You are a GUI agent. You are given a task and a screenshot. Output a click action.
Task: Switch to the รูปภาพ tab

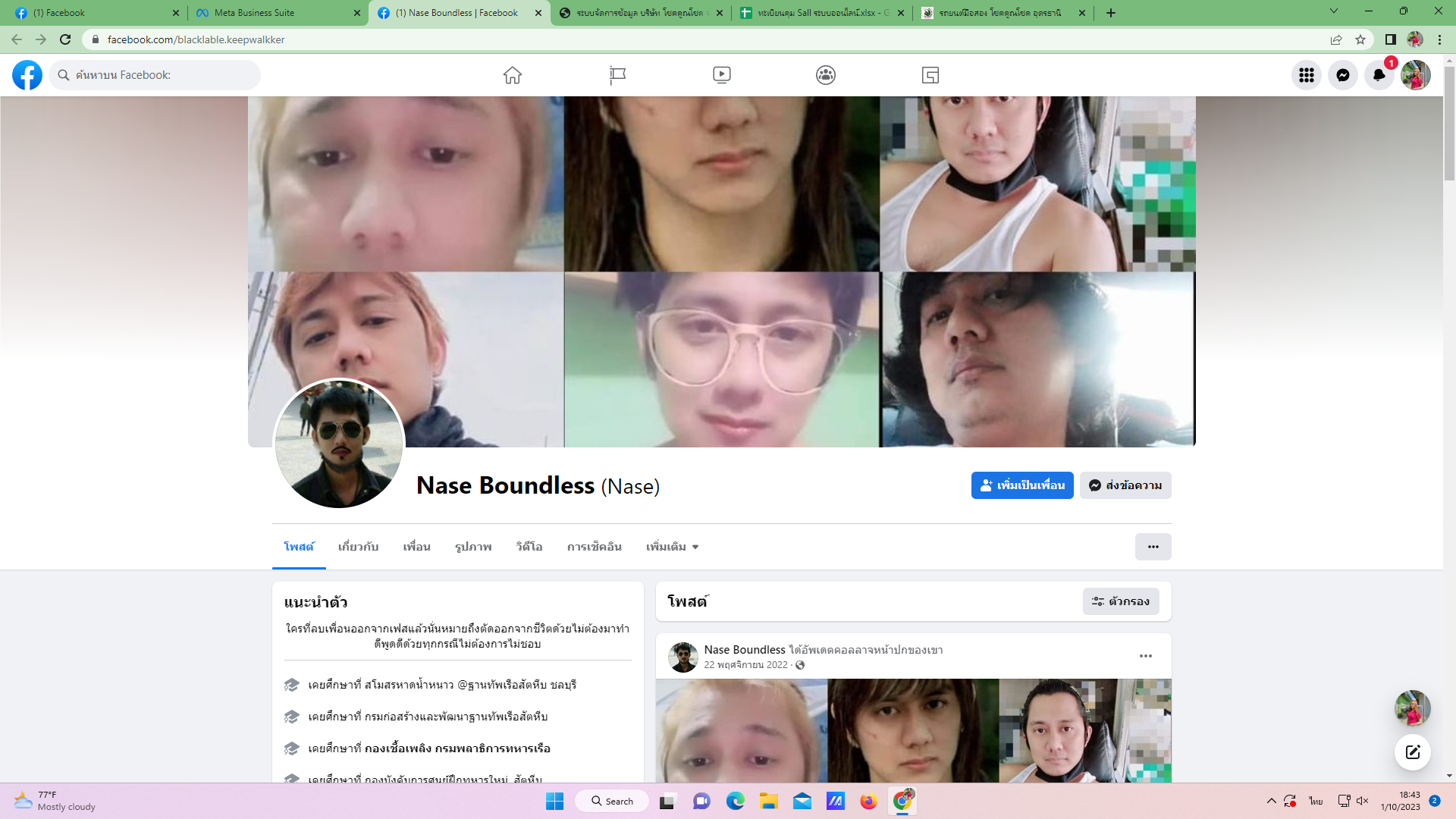pyautogui.click(x=473, y=547)
